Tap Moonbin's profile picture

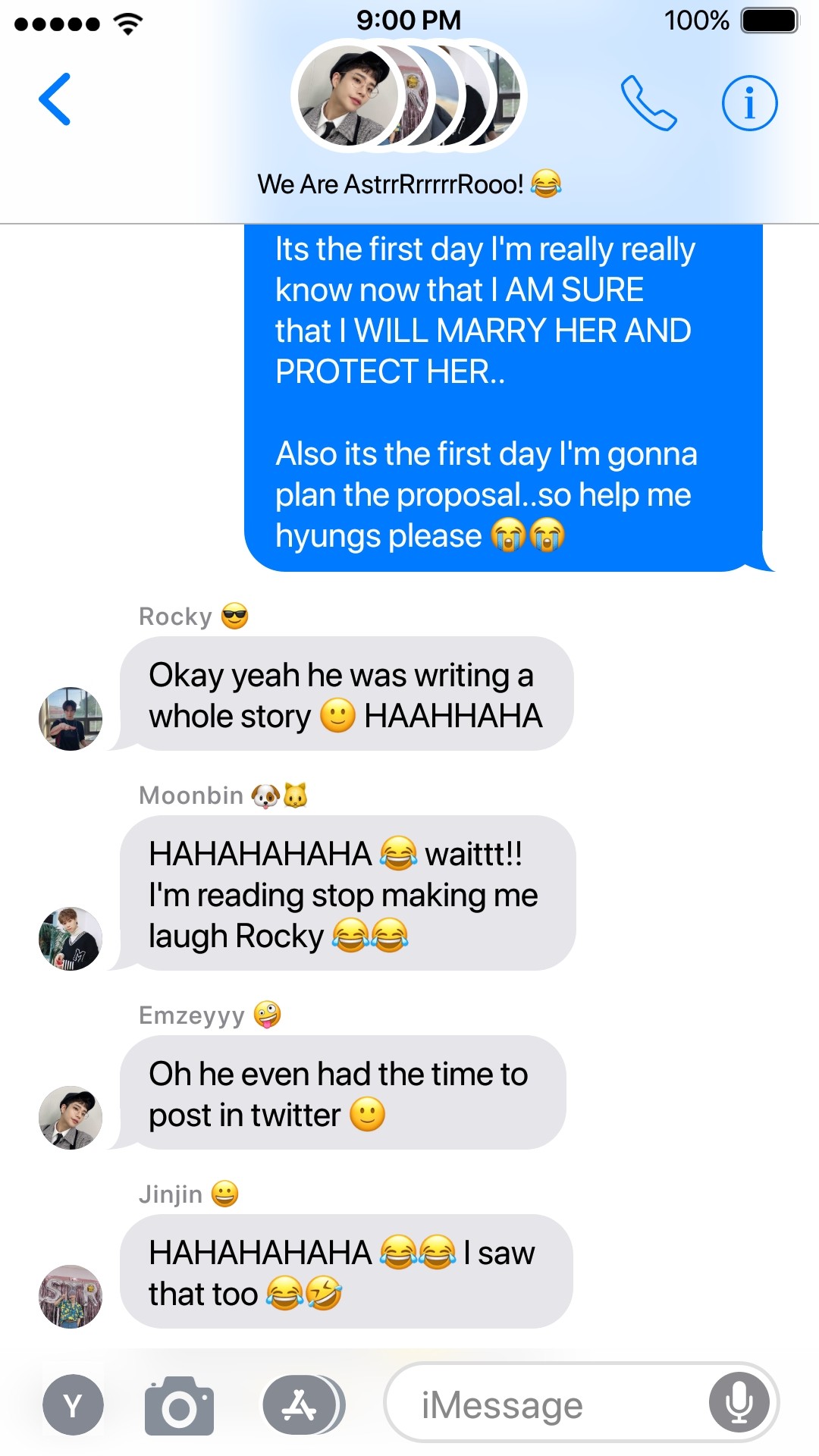pyautogui.click(x=71, y=939)
